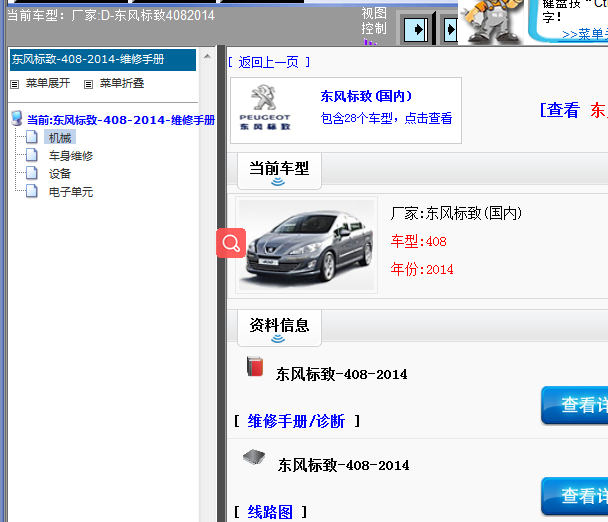This screenshot has height=522, width=608.
Task: Click [查看 link at right
Action: (560, 110)
